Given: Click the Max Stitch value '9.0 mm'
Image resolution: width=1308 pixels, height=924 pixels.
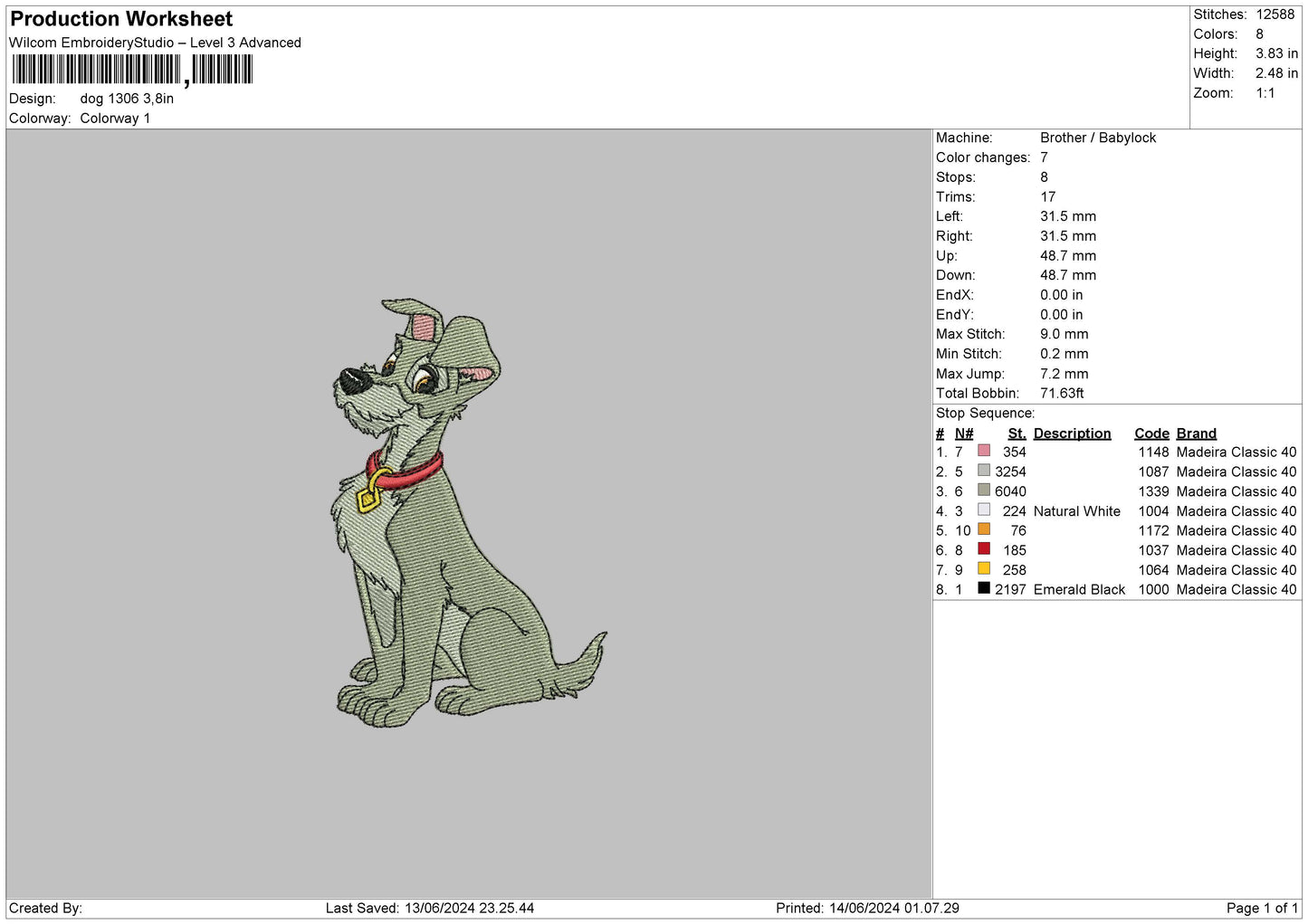Looking at the screenshot, I should tap(1065, 334).
